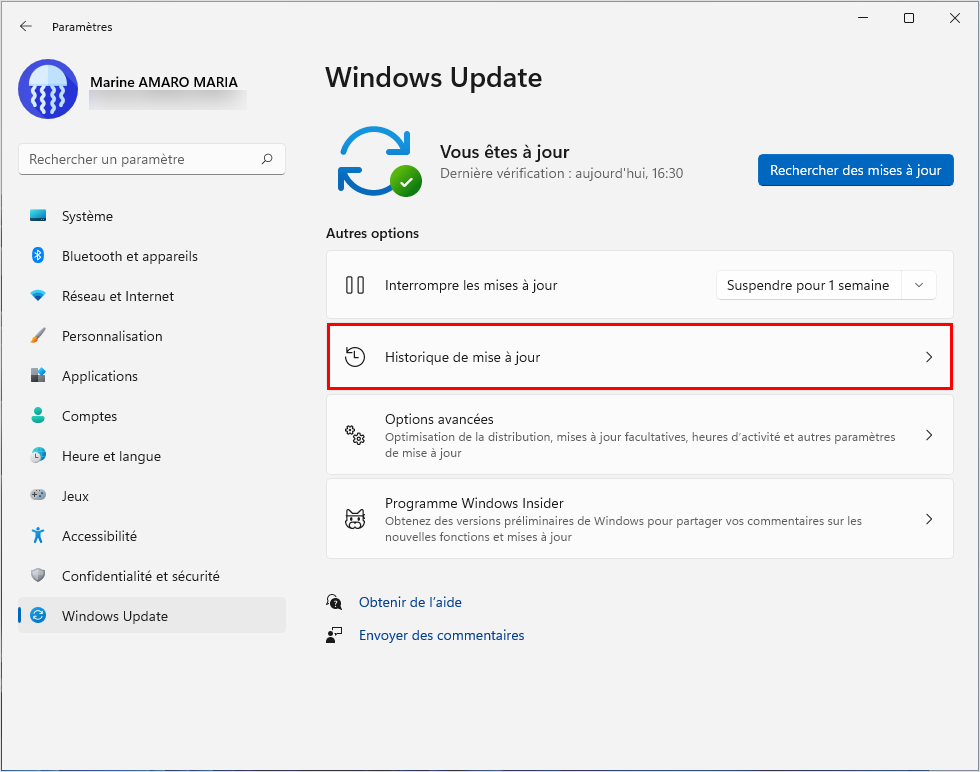Viewport: 980px width, 772px height.
Task: Close the Paramètres window
Action: click(954, 18)
